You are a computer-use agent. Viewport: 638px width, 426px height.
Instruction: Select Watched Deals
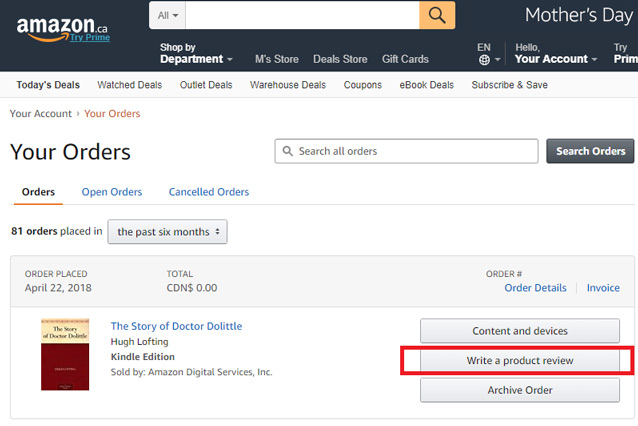pyautogui.click(x=129, y=85)
